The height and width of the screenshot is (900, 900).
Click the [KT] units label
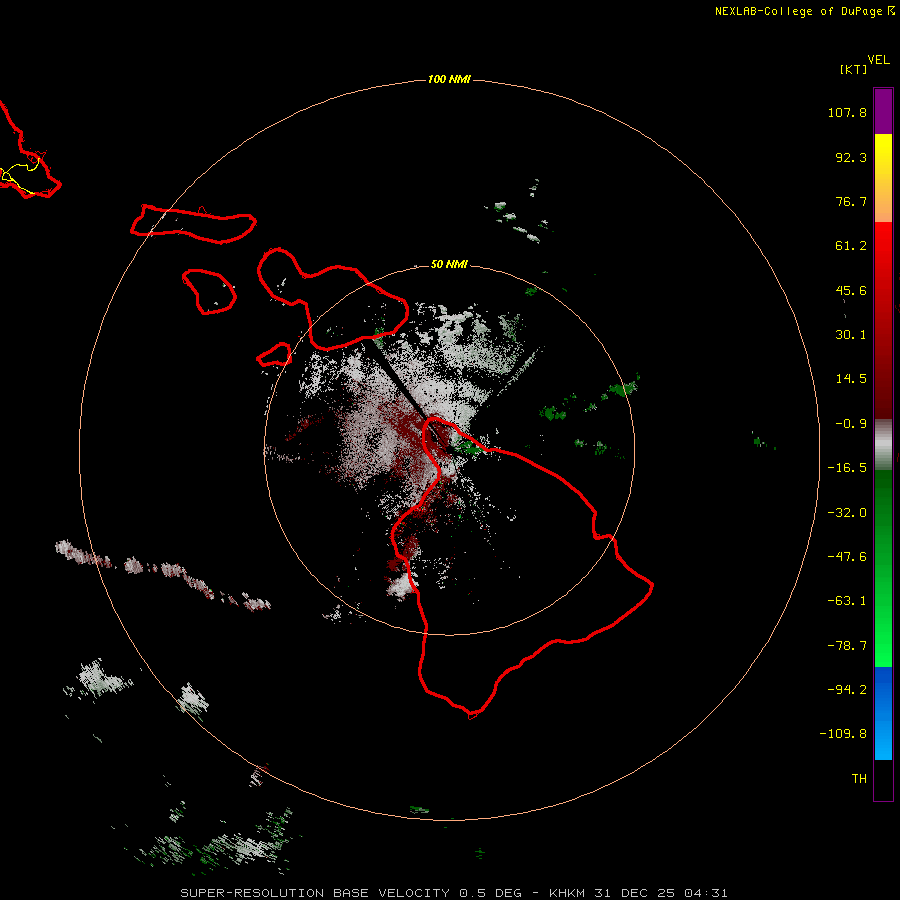[853, 69]
